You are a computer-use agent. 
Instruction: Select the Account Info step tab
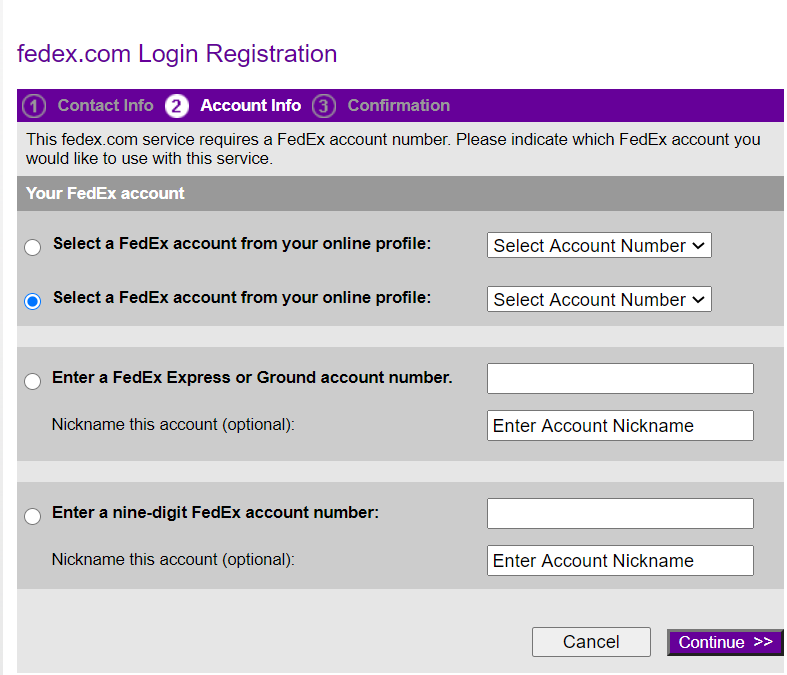[250, 105]
